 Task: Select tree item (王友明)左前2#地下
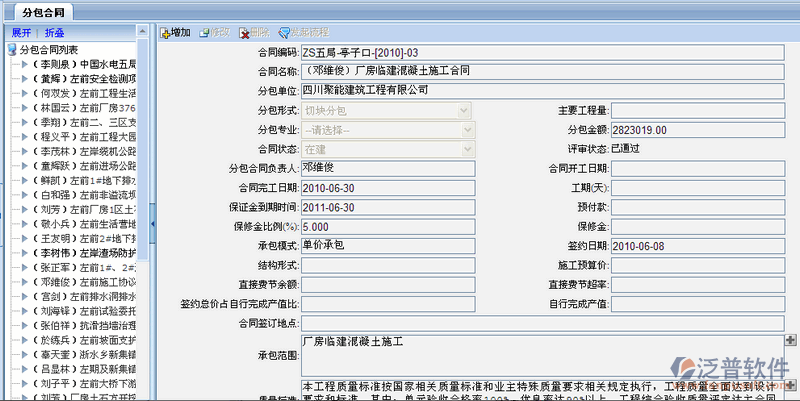84,239
